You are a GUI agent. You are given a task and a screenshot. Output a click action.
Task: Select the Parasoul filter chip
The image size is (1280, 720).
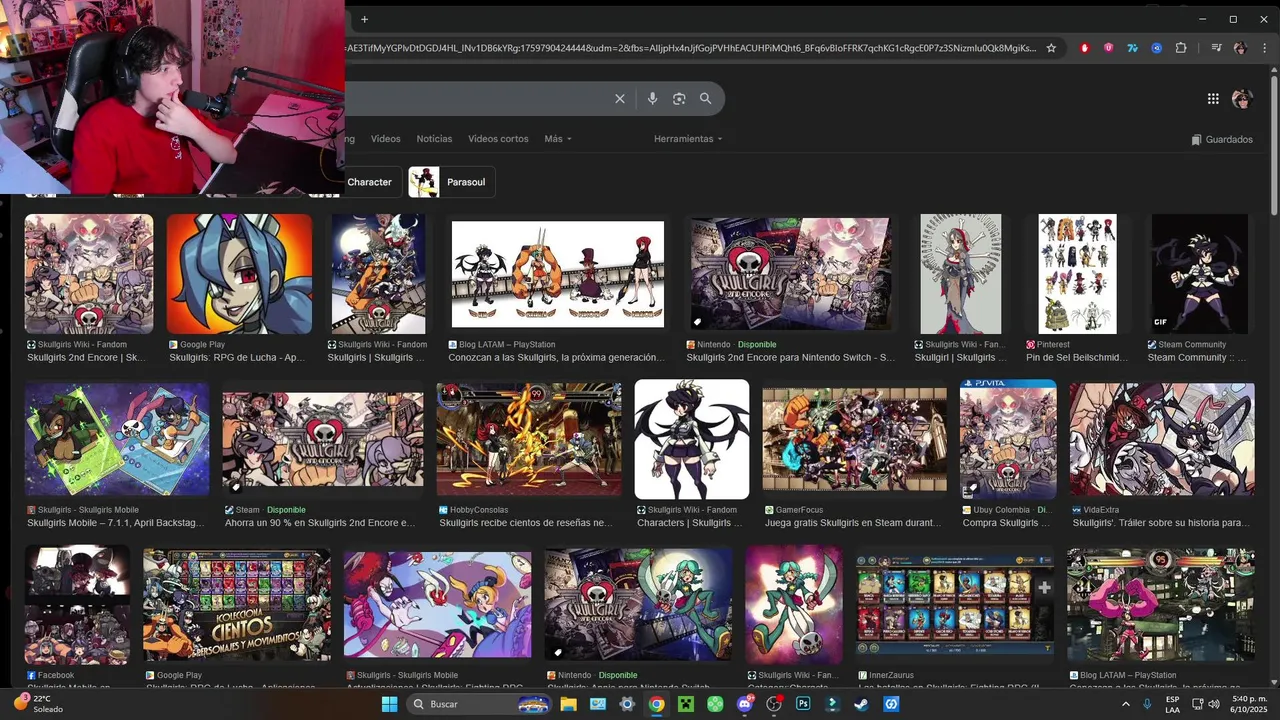pyautogui.click(x=452, y=182)
